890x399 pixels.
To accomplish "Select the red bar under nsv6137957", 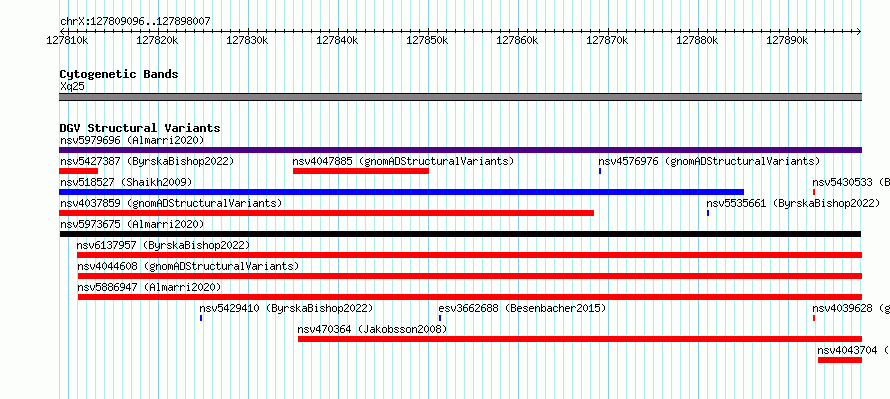I will click(x=469, y=255).
